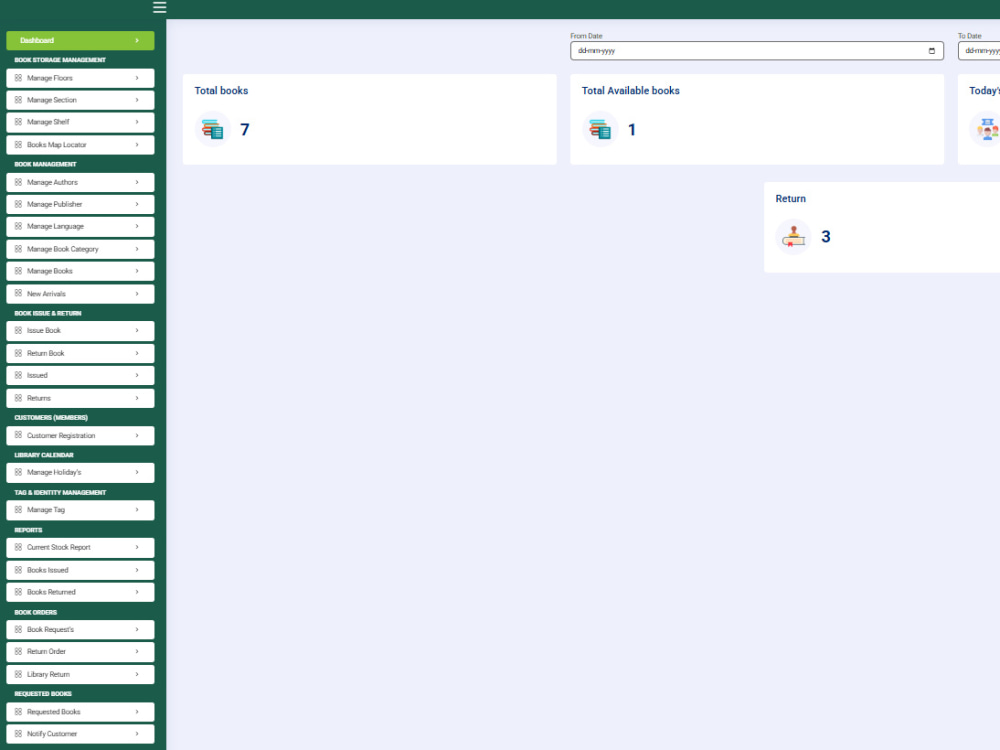Click the grid icon beside Book Request's
The height and width of the screenshot is (750, 1000).
18,629
